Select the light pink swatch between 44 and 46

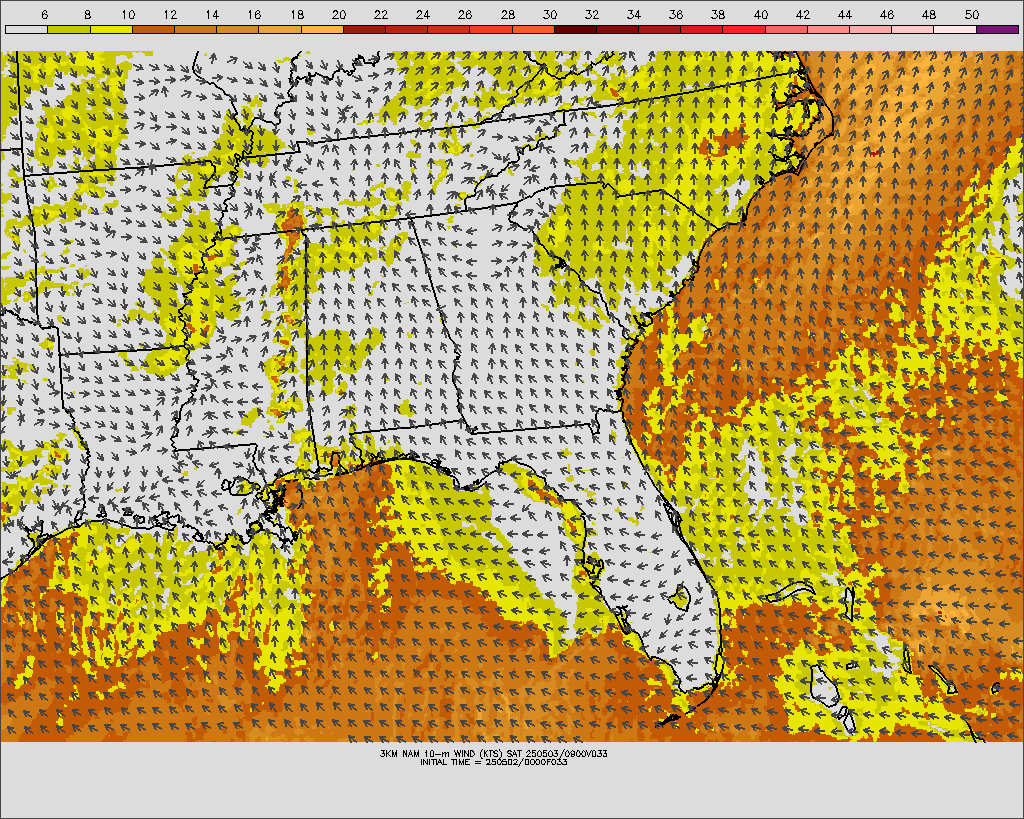click(871, 29)
